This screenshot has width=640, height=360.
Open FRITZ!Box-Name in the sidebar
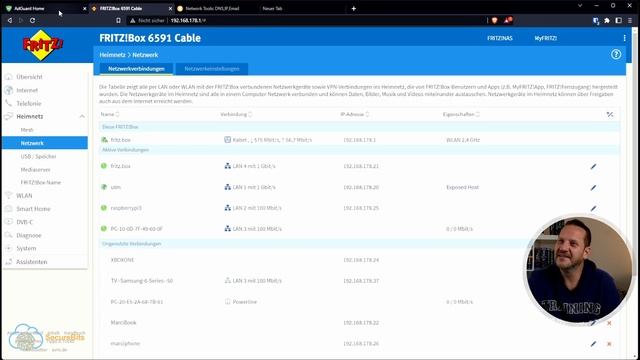(x=40, y=182)
